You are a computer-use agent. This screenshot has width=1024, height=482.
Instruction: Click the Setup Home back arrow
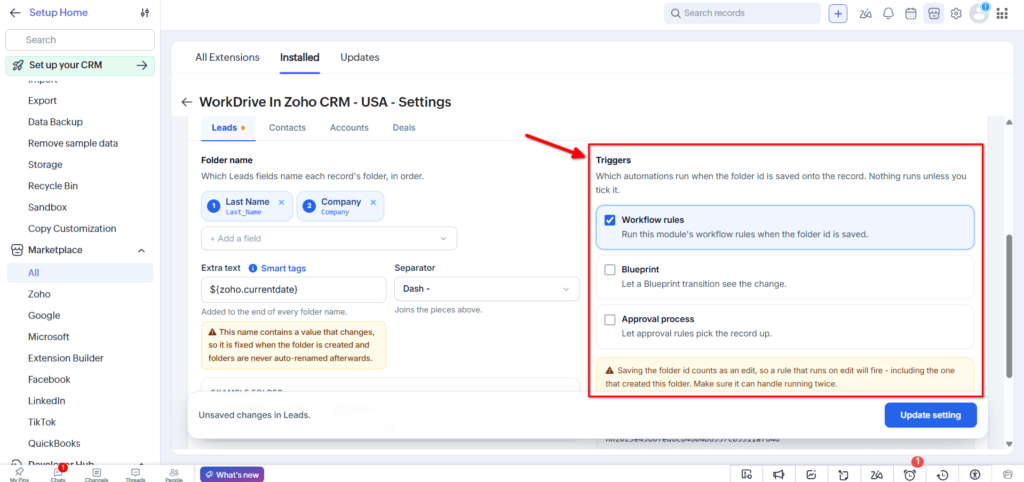click(x=15, y=13)
